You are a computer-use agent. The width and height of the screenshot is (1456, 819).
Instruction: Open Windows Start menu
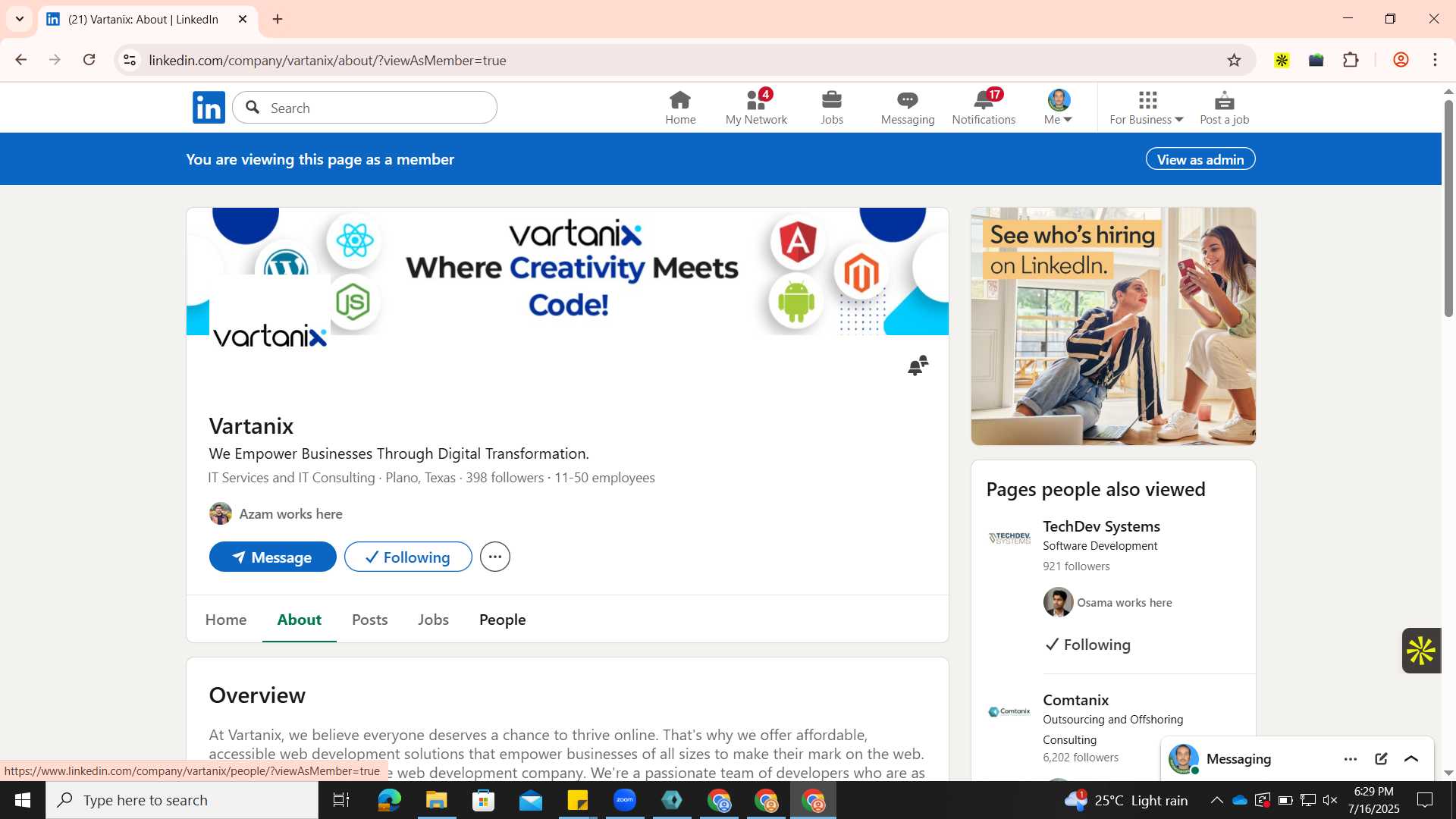coord(22,800)
